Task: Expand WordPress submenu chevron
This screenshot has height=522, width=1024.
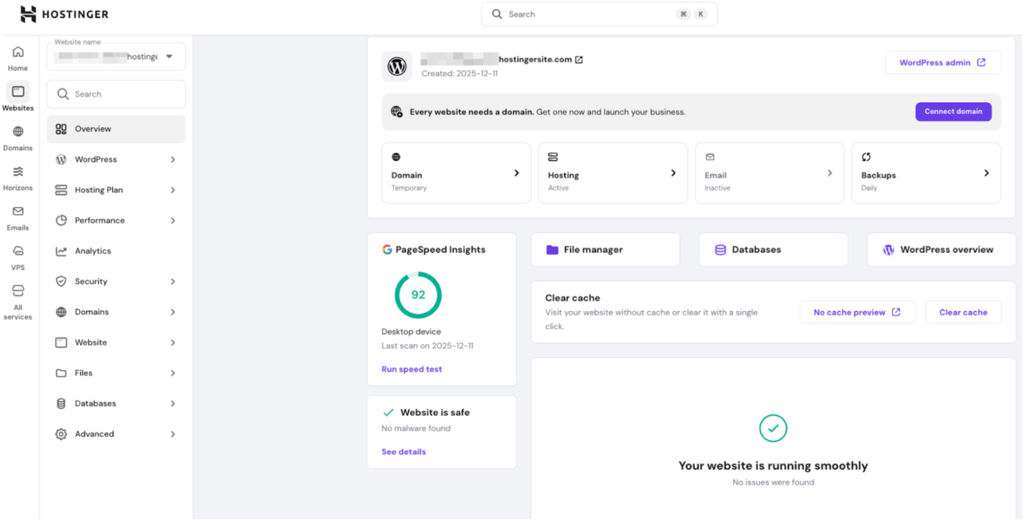Action: tap(173, 159)
